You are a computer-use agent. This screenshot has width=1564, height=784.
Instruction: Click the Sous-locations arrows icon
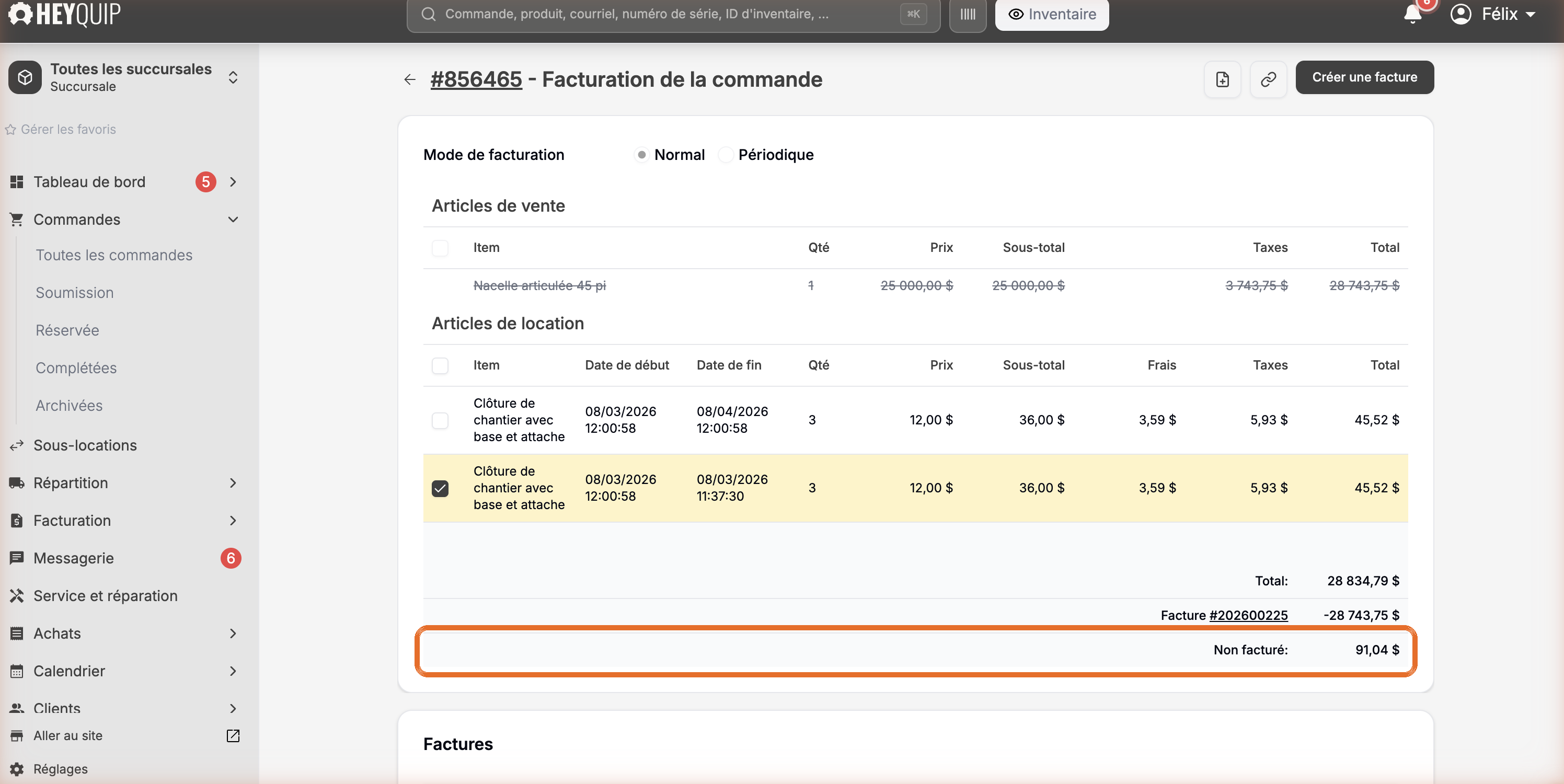17,445
